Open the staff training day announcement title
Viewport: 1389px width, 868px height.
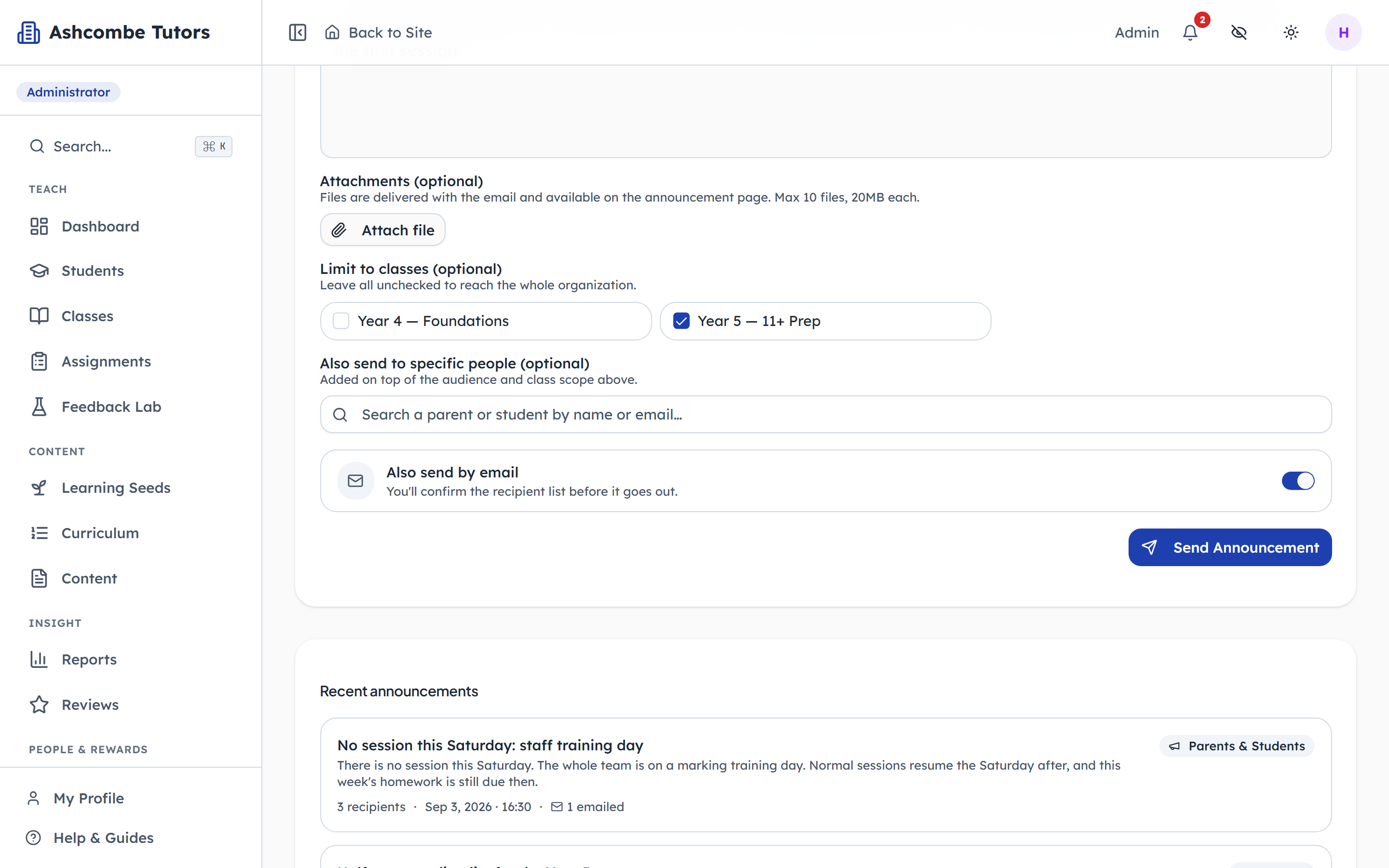click(490, 745)
